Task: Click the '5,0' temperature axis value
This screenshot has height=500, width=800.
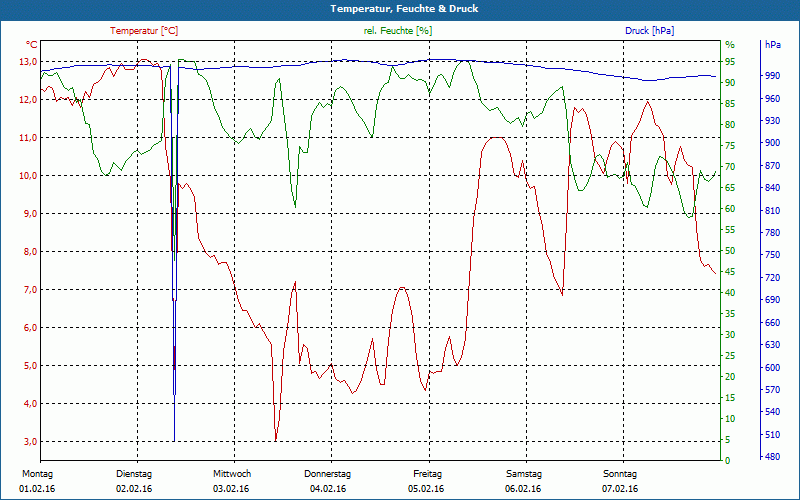Action: [30, 366]
